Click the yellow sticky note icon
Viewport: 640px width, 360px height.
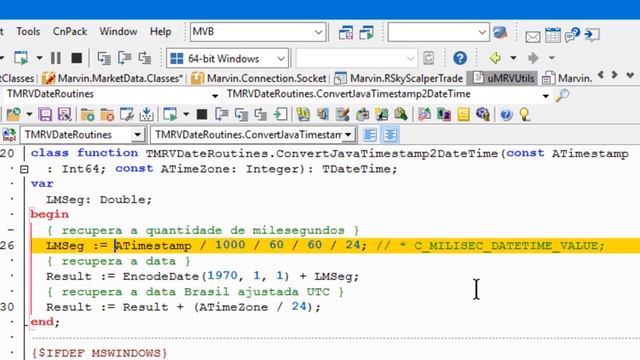(463, 115)
